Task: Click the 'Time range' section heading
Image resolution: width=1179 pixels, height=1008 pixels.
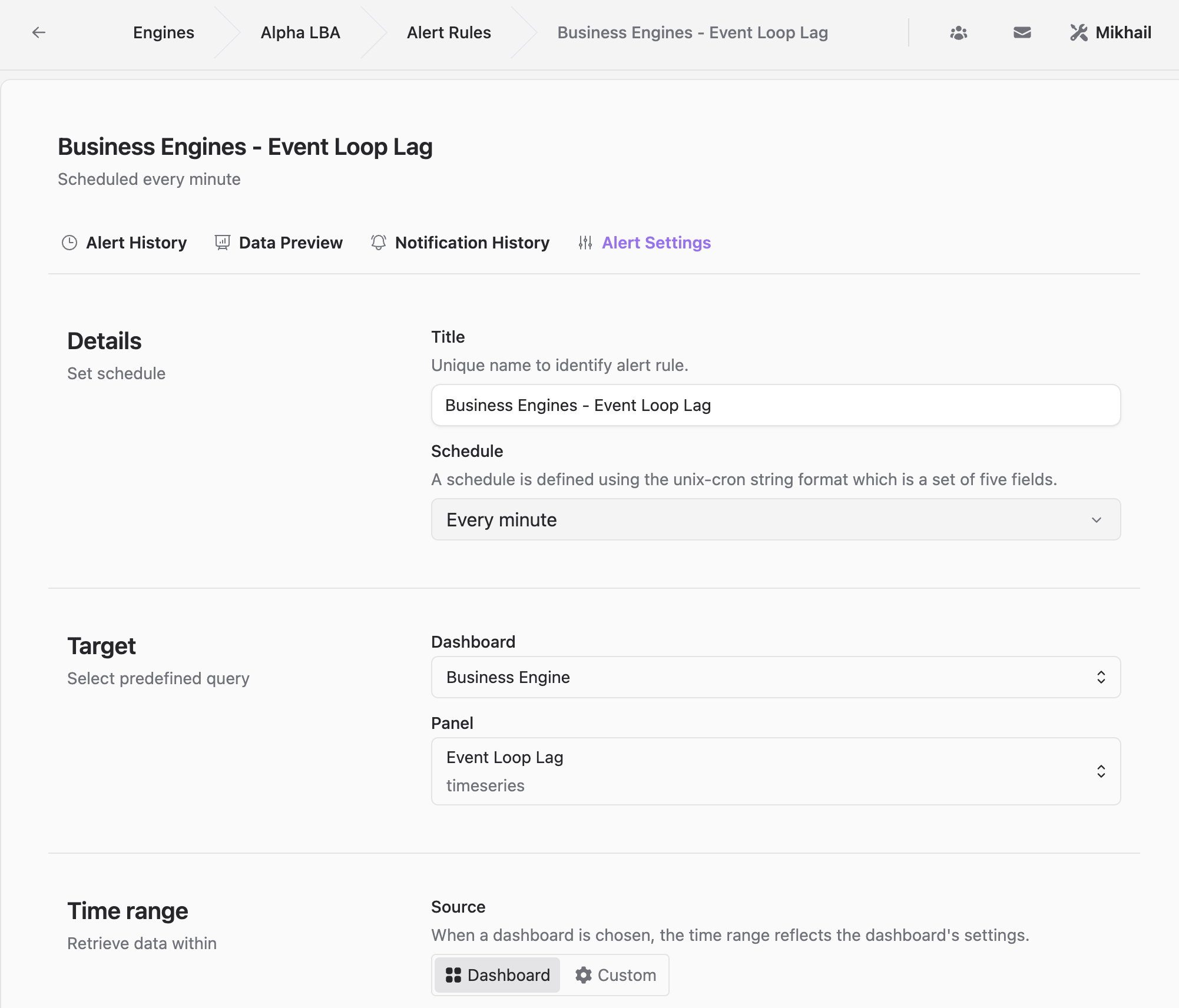Action: point(127,911)
